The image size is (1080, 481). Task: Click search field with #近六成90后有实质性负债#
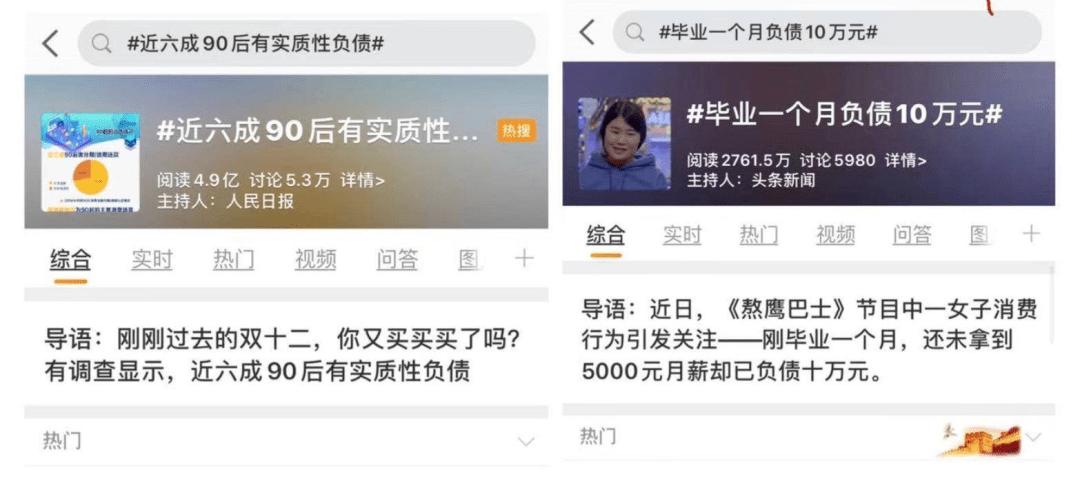(307, 44)
